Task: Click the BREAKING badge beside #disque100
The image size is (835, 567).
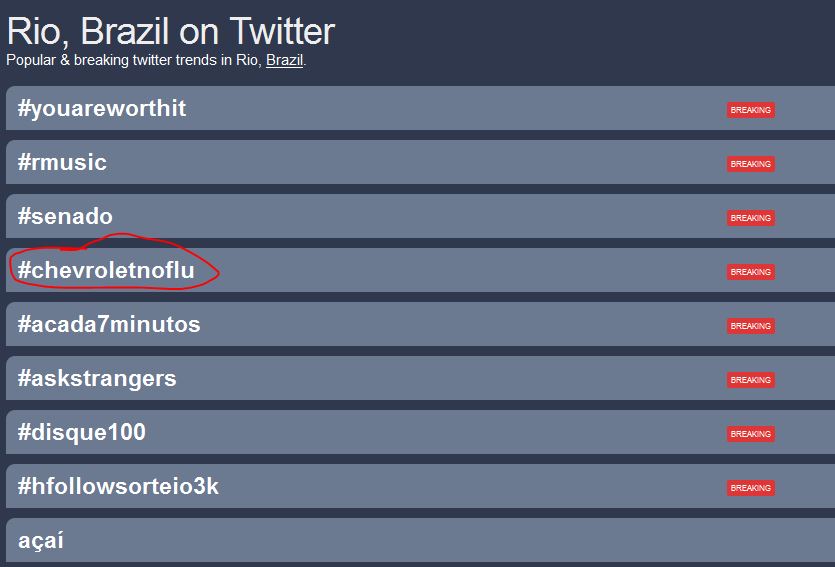Action: (x=751, y=434)
